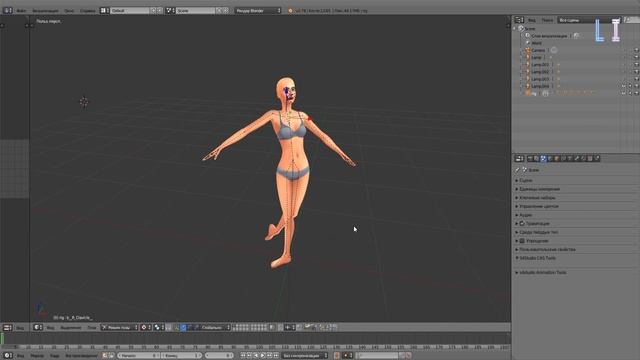Image resolution: width=640 pixels, height=360 pixels.
Task: Add a new screen layout with plus
Action: 154,11
